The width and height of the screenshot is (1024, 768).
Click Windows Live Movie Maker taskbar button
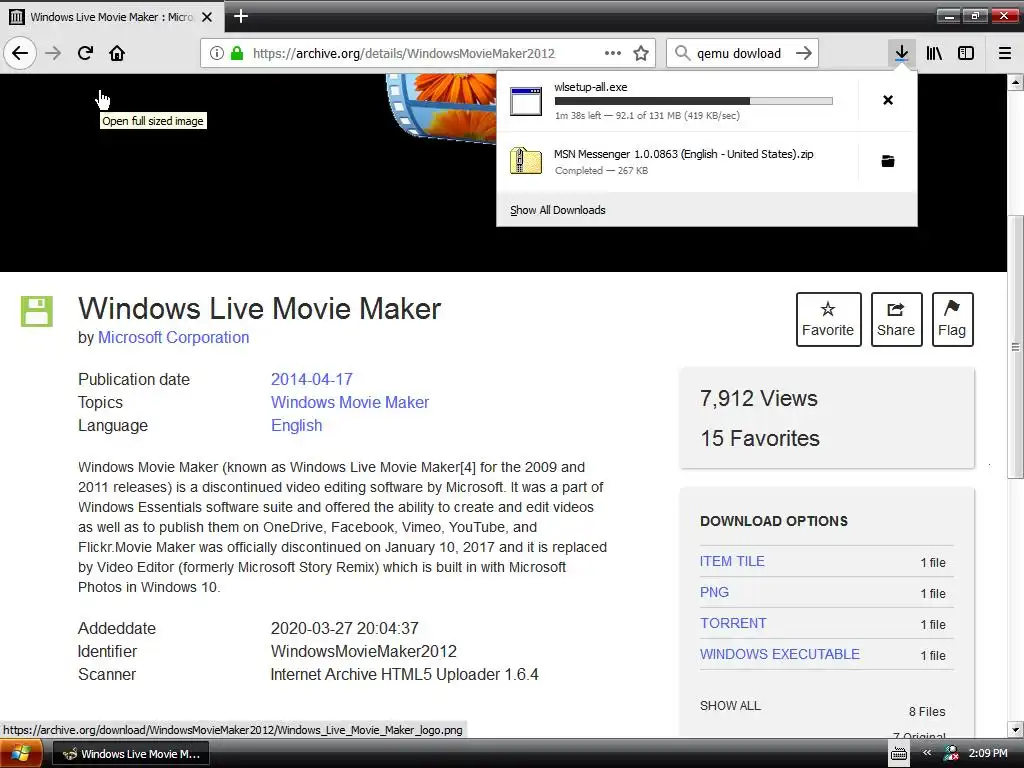point(131,754)
